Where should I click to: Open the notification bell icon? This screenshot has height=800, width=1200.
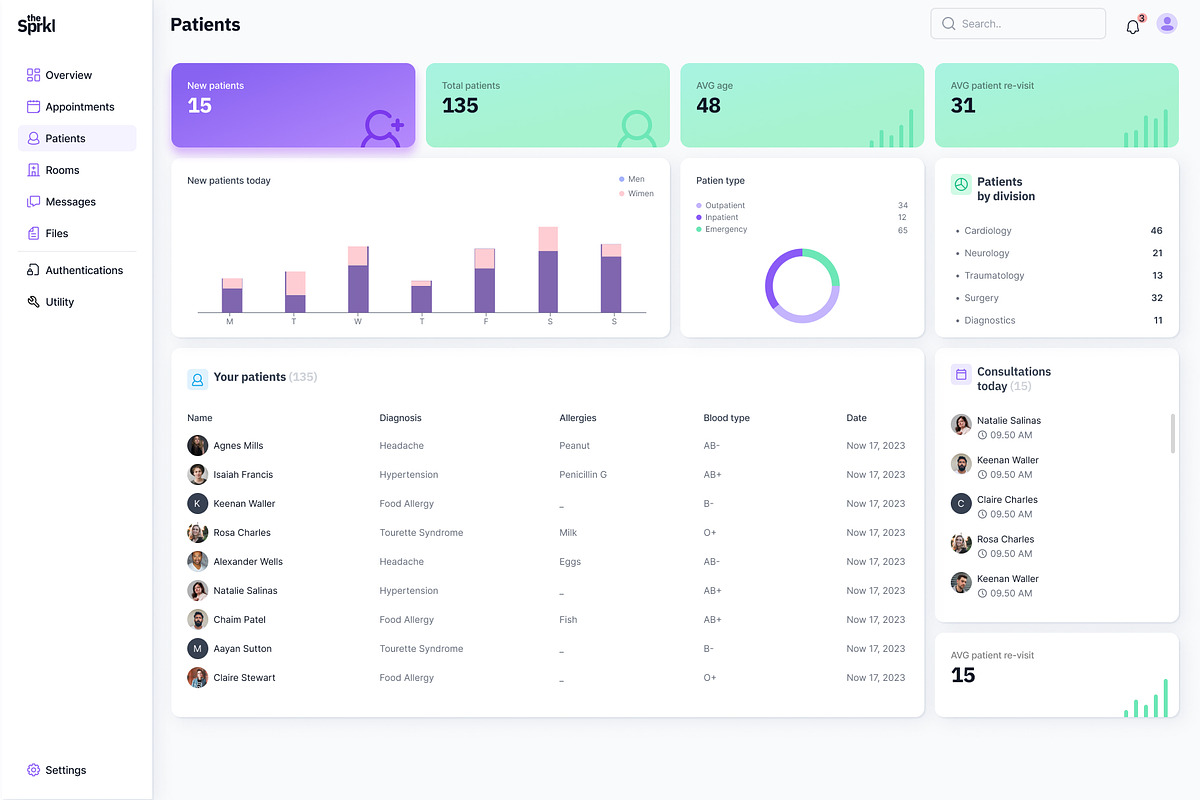pyautogui.click(x=1132, y=25)
